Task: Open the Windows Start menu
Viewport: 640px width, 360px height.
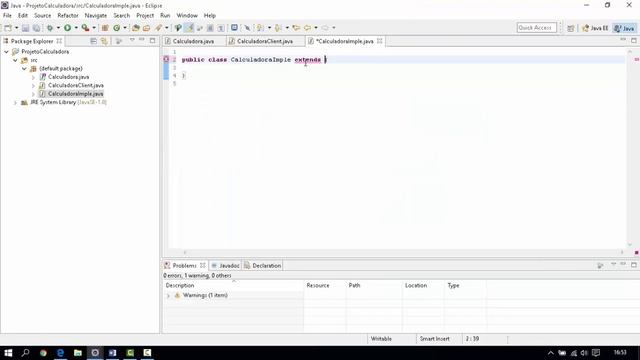Action: 8,353
